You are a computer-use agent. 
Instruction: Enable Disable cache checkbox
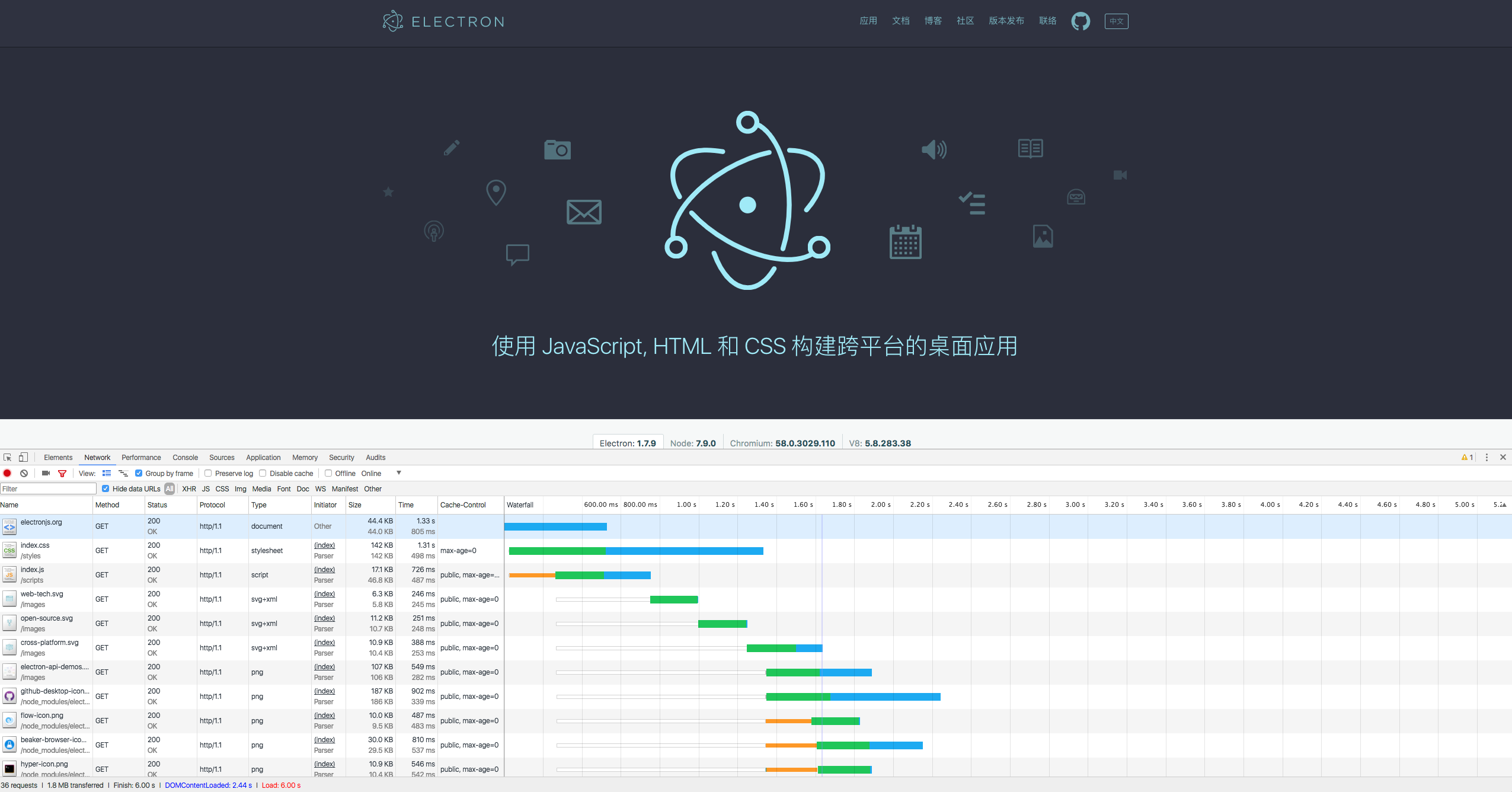click(263, 473)
